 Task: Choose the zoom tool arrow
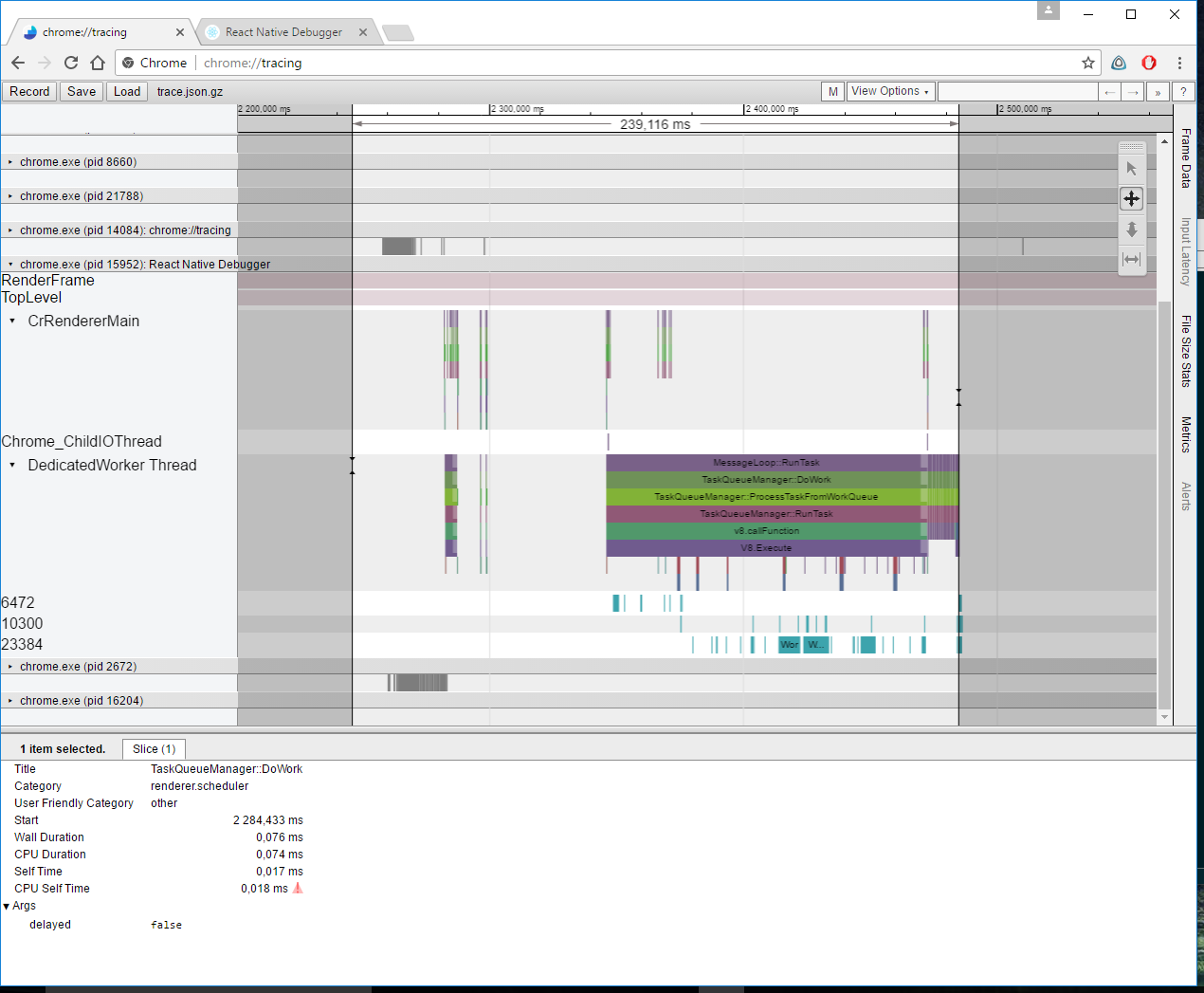(x=1131, y=230)
